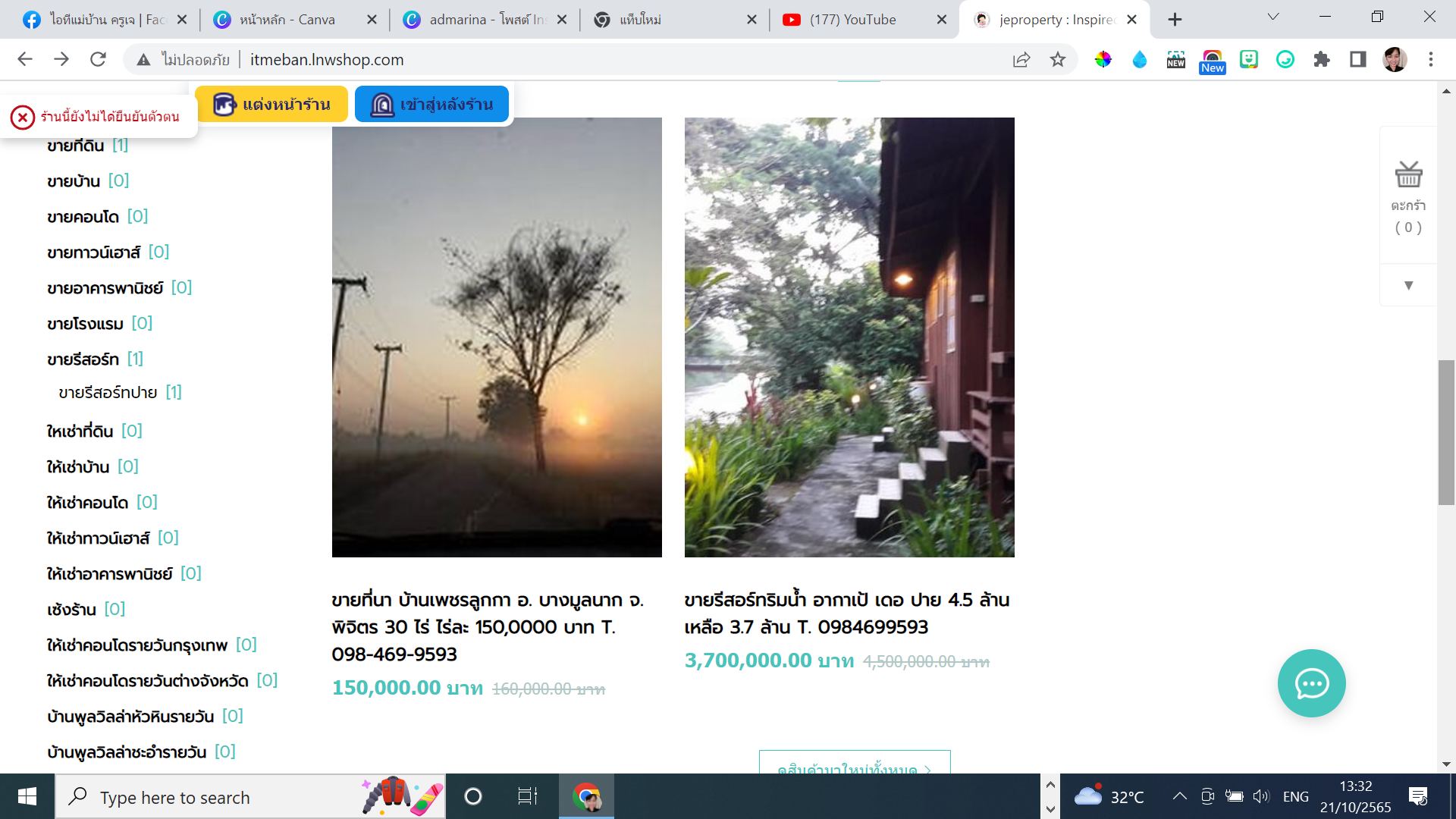
Task: Open the riverside resort product thumbnail
Action: [x=849, y=337]
